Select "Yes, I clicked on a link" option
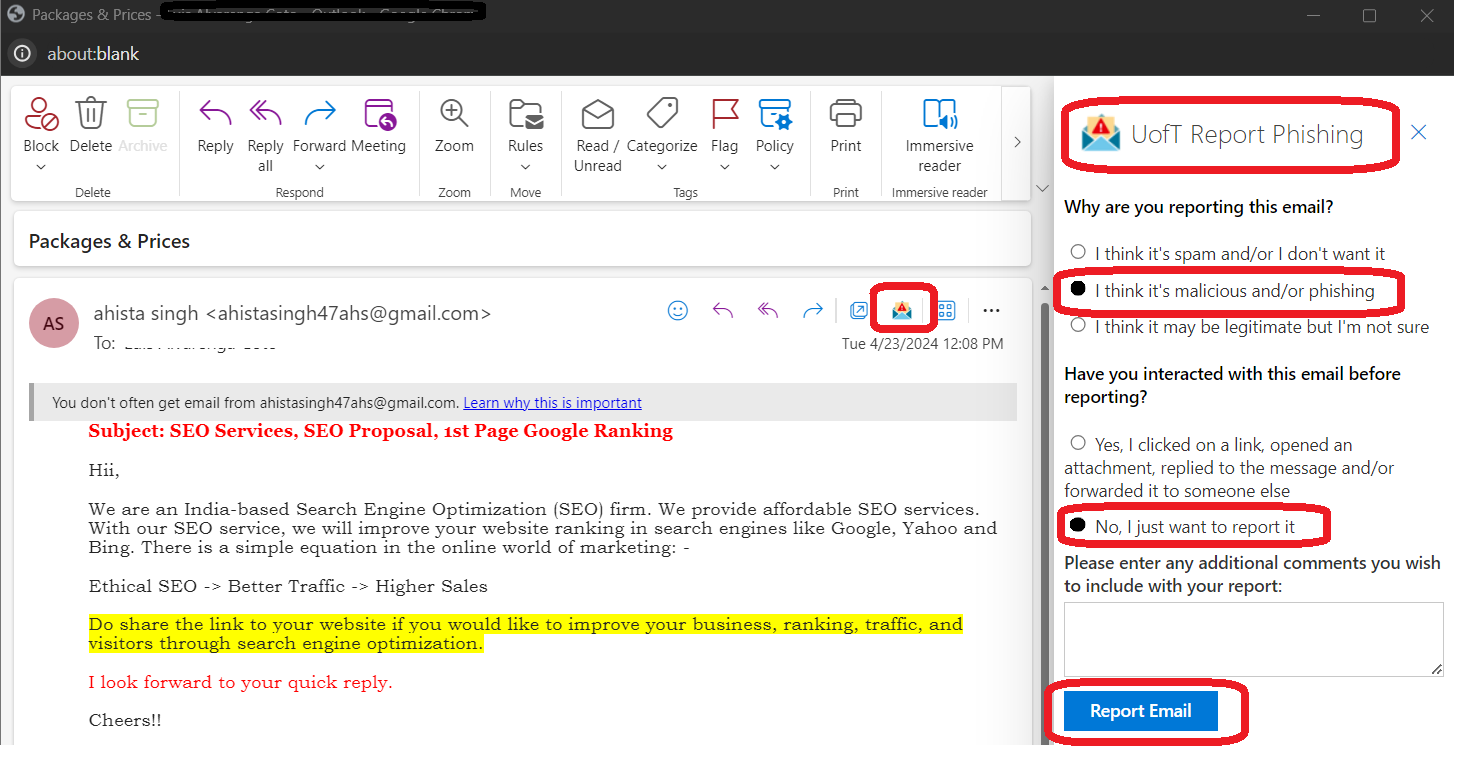Viewport: 1460px width, 761px height. coord(1078,443)
